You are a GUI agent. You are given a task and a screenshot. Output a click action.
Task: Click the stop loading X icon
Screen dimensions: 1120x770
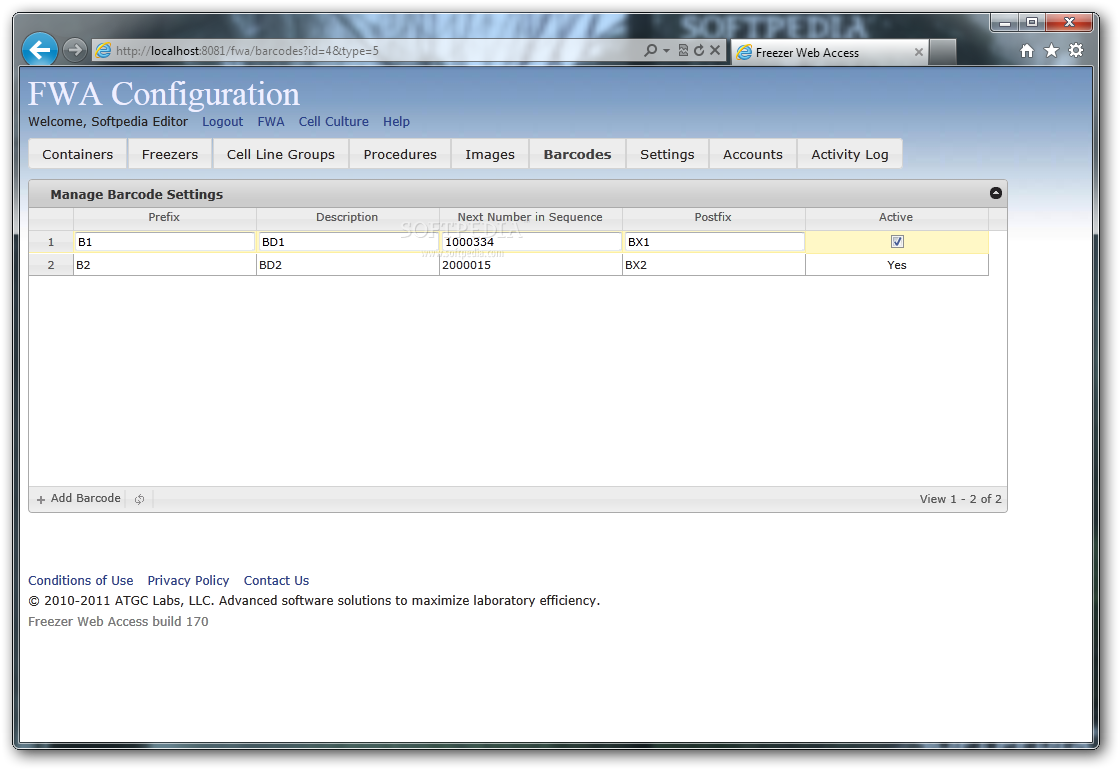[715, 50]
